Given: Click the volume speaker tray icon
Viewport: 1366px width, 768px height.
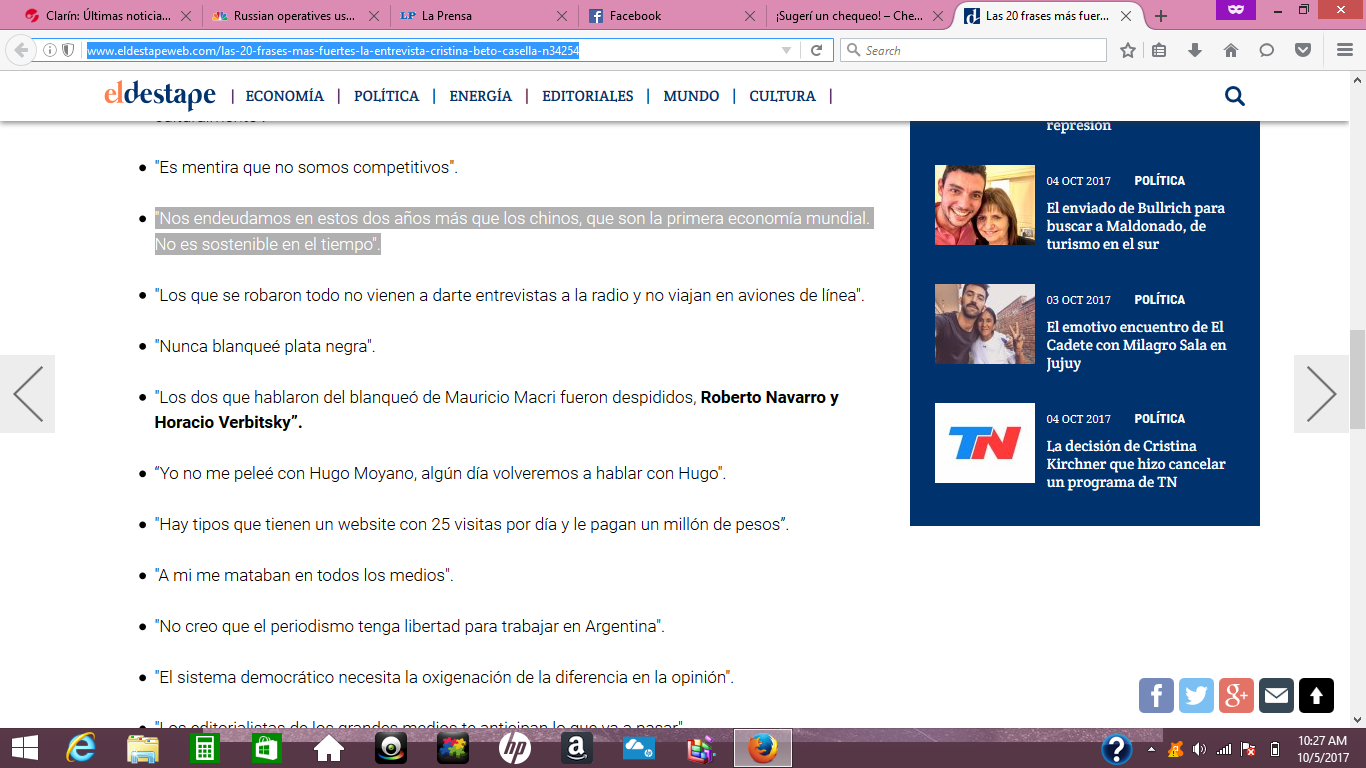Looking at the screenshot, I should (x=1199, y=749).
